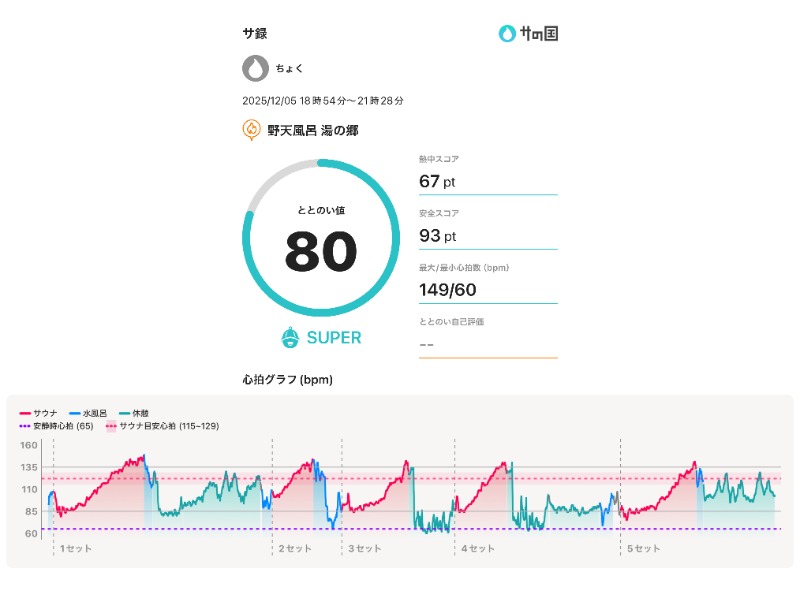The image size is (800, 593).
Task: Select the 4セット marker on graph
Action: click(477, 549)
